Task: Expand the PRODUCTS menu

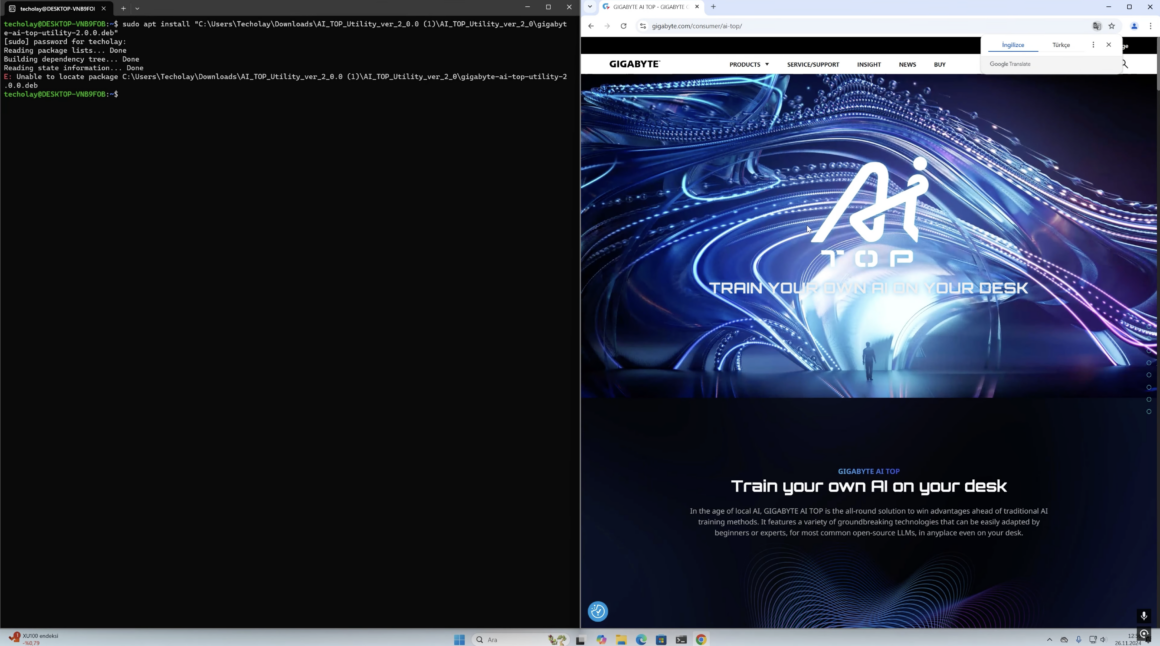Action: pos(749,64)
